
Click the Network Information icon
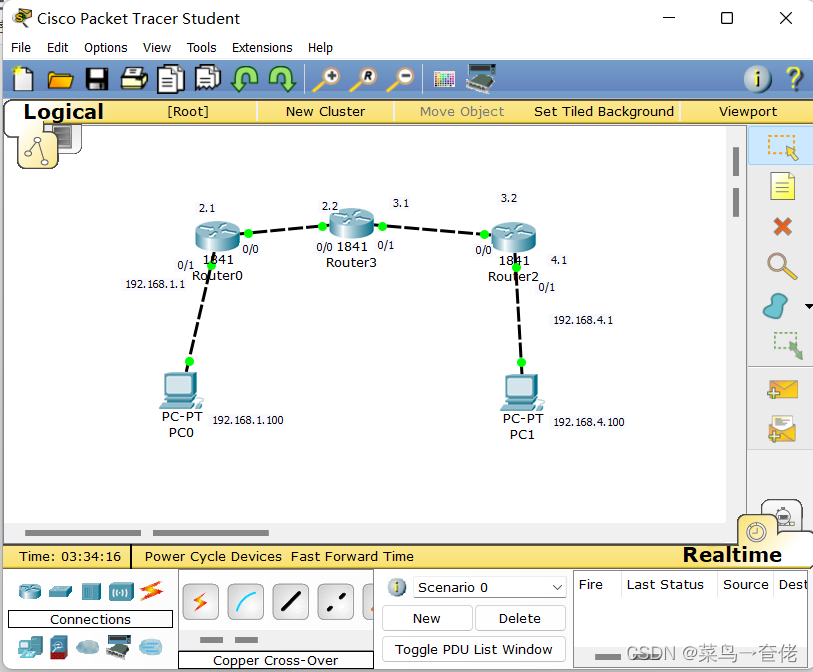pyautogui.click(x=758, y=79)
